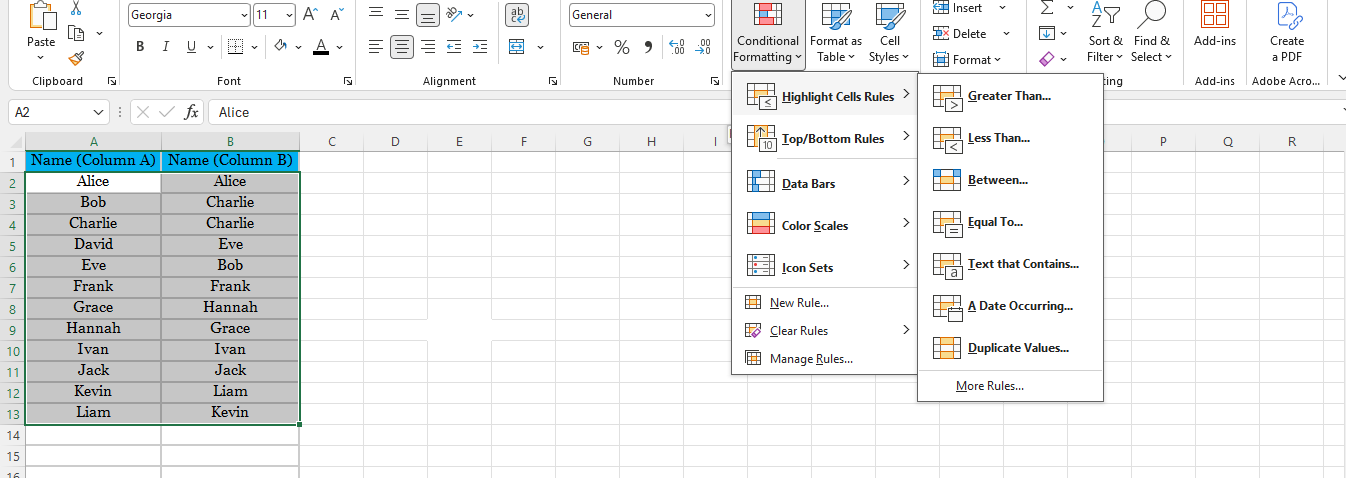This screenshot has width=1346, height=478.
Task: Apply the Percent Style format
Action: (621, 47)
